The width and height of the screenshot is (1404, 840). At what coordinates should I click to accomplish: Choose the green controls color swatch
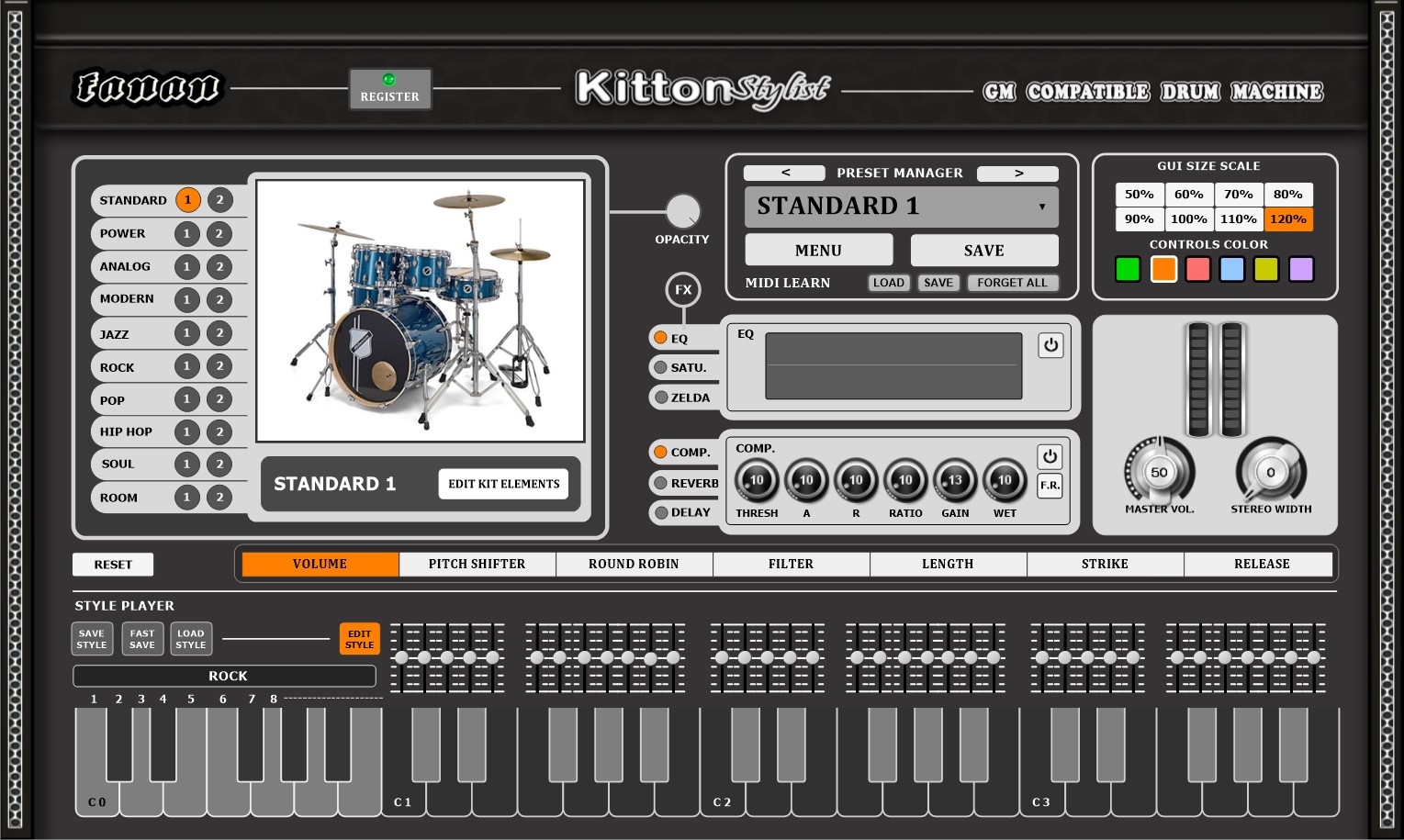[1128, 269]
